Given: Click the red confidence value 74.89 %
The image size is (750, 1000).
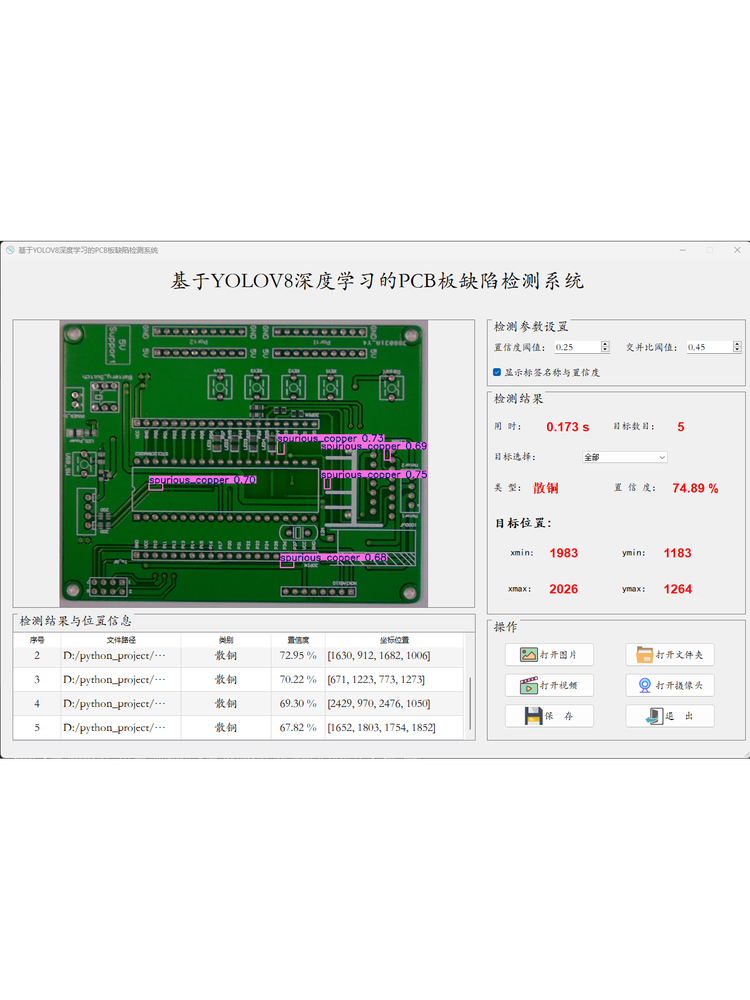Looking at the screenshot, I should click(695, 488).
